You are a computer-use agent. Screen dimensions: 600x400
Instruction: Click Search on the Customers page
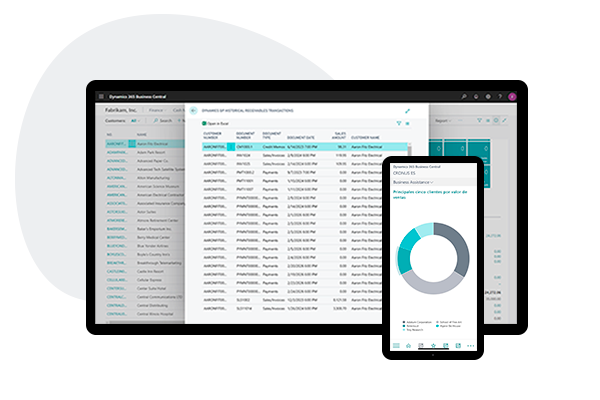click(x=163, y=121)
